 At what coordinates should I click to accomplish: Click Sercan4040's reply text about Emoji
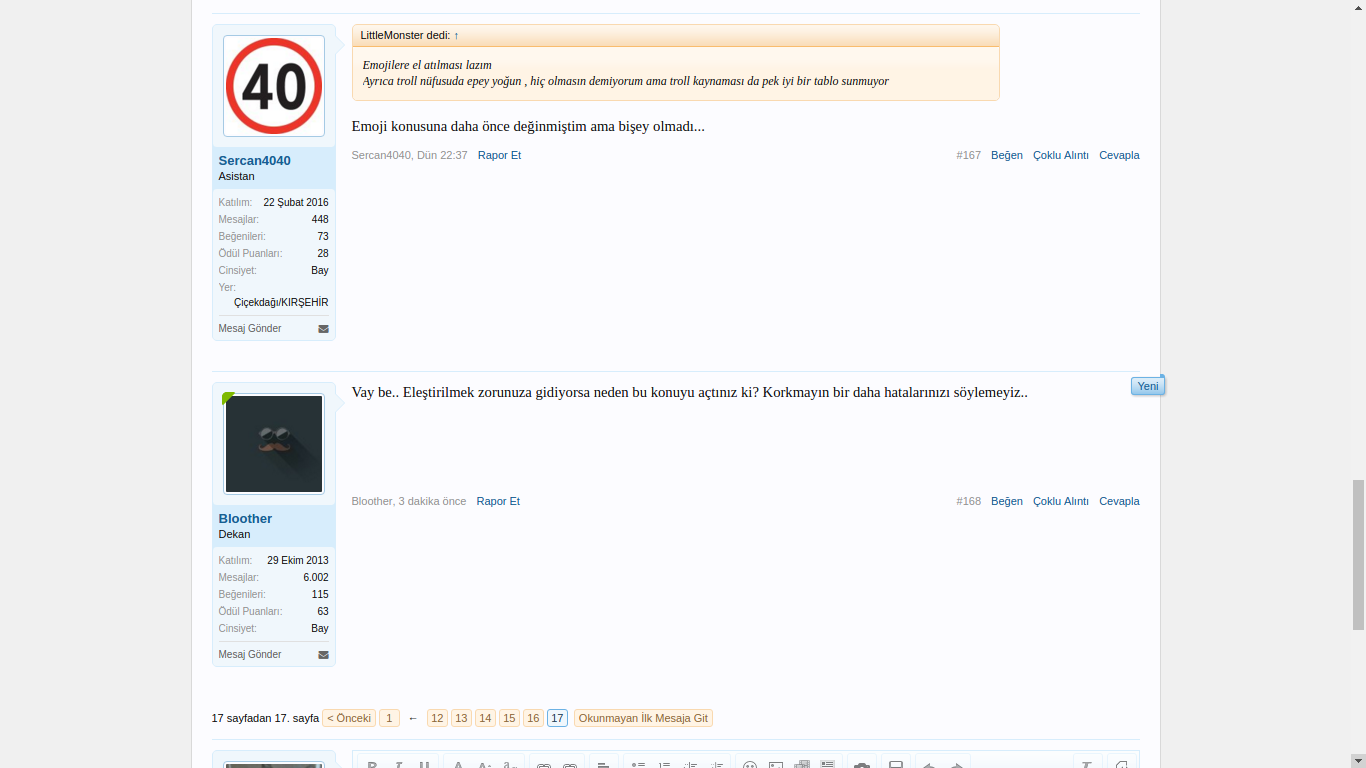click(x=528, y=127)
